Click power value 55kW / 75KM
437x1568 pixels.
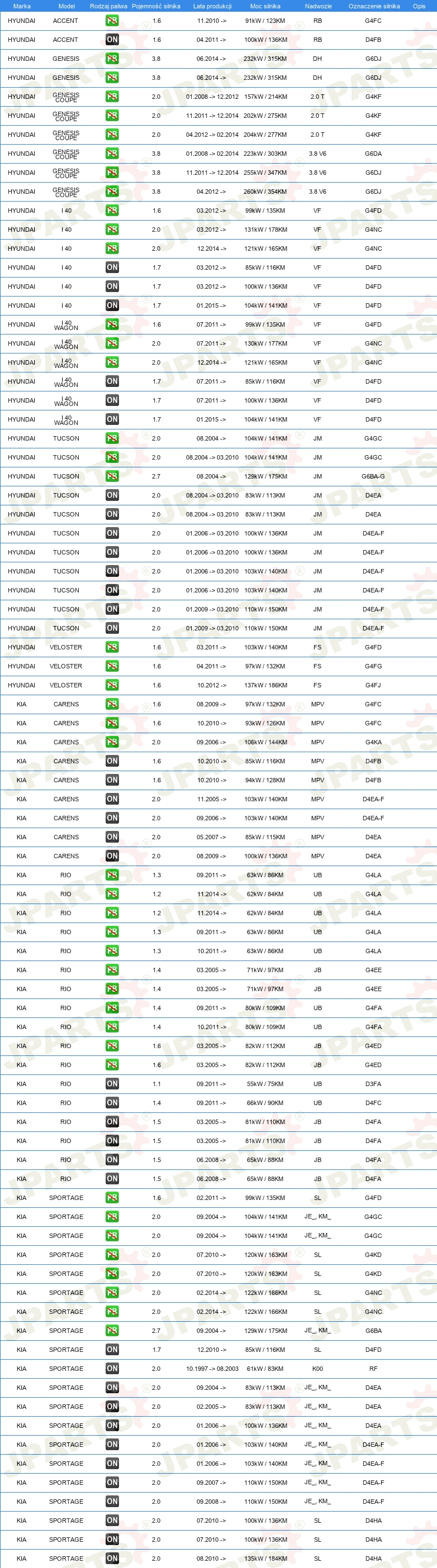(265, 1084)
